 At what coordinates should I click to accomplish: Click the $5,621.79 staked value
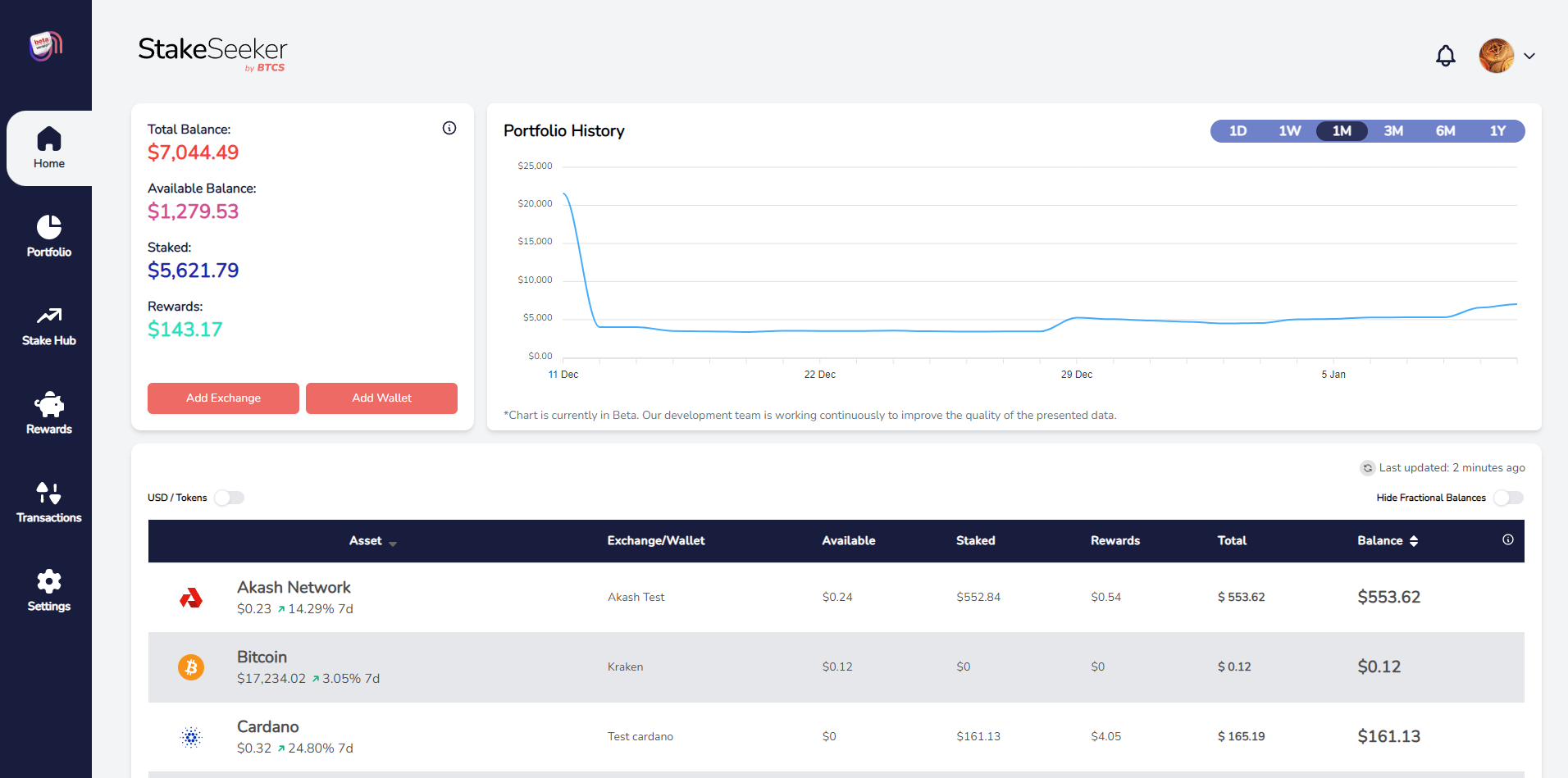point(193,271)
